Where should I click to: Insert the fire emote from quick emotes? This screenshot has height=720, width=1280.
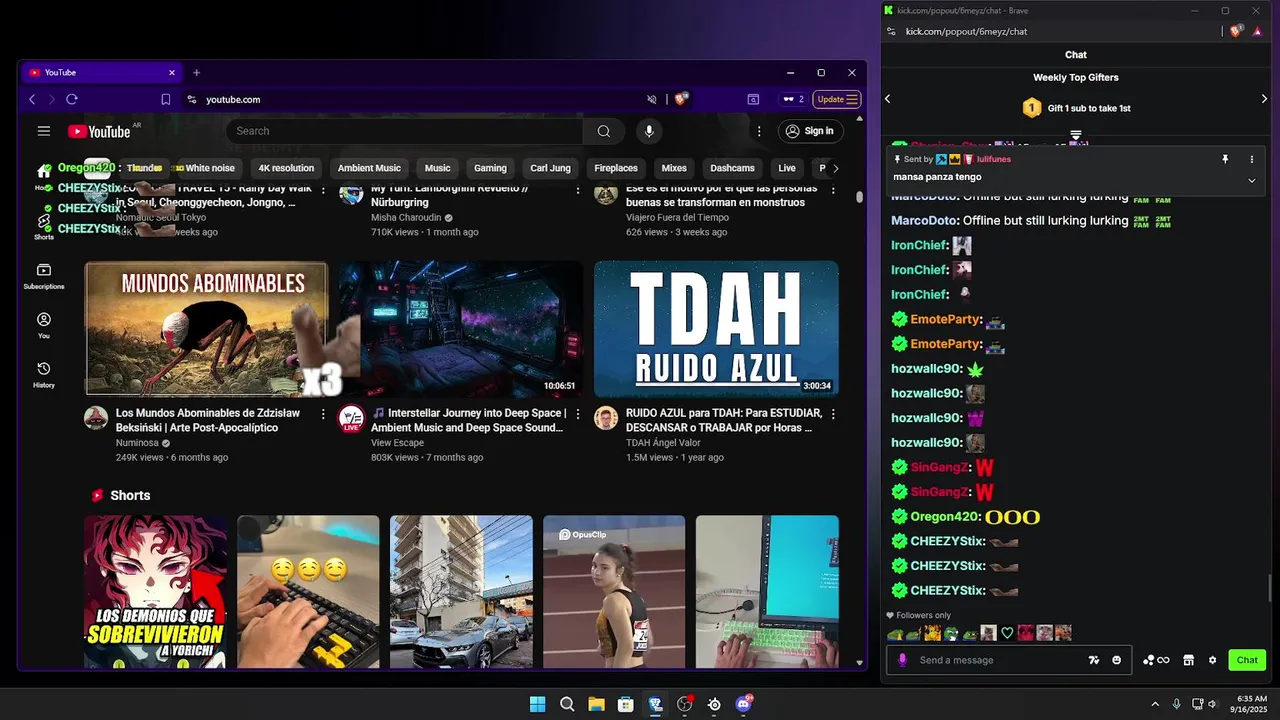tap(933, 633)
